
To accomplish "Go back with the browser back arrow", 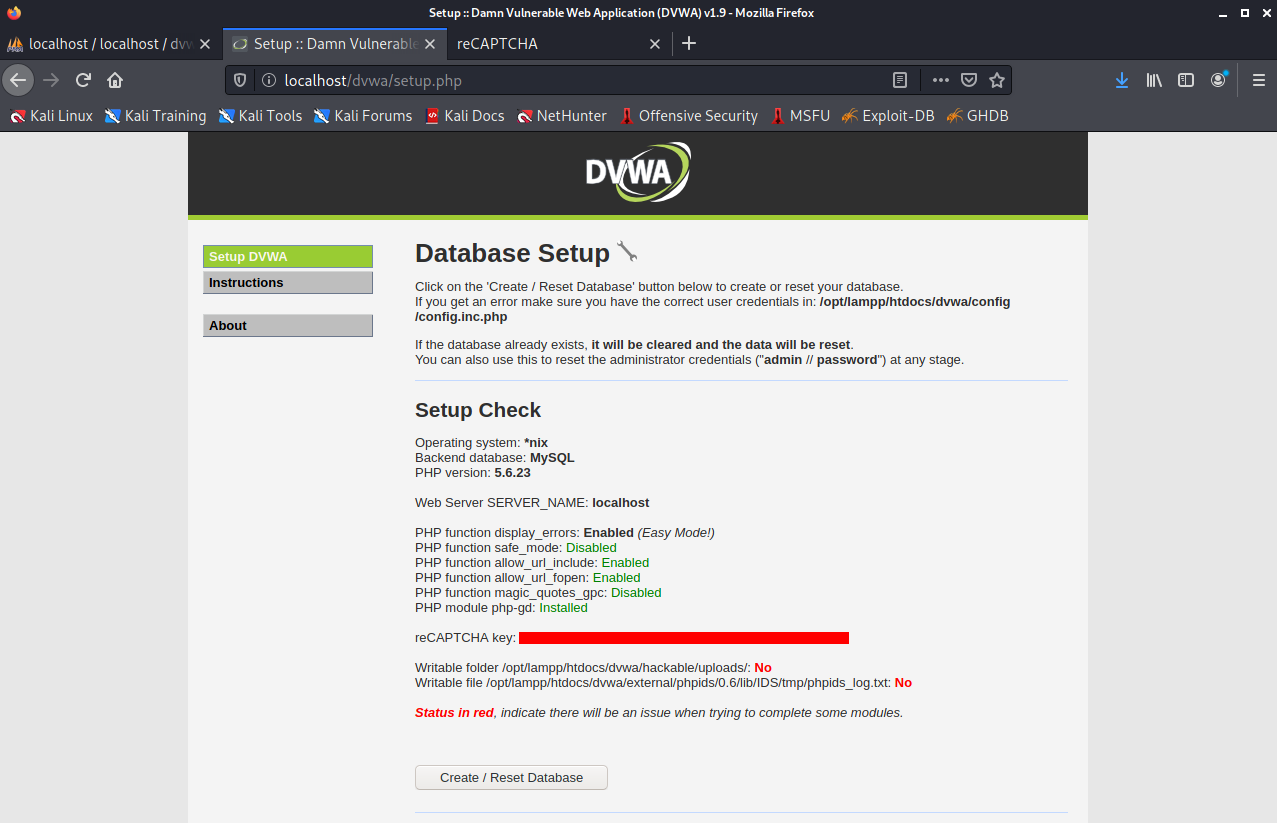I will 18,80.
